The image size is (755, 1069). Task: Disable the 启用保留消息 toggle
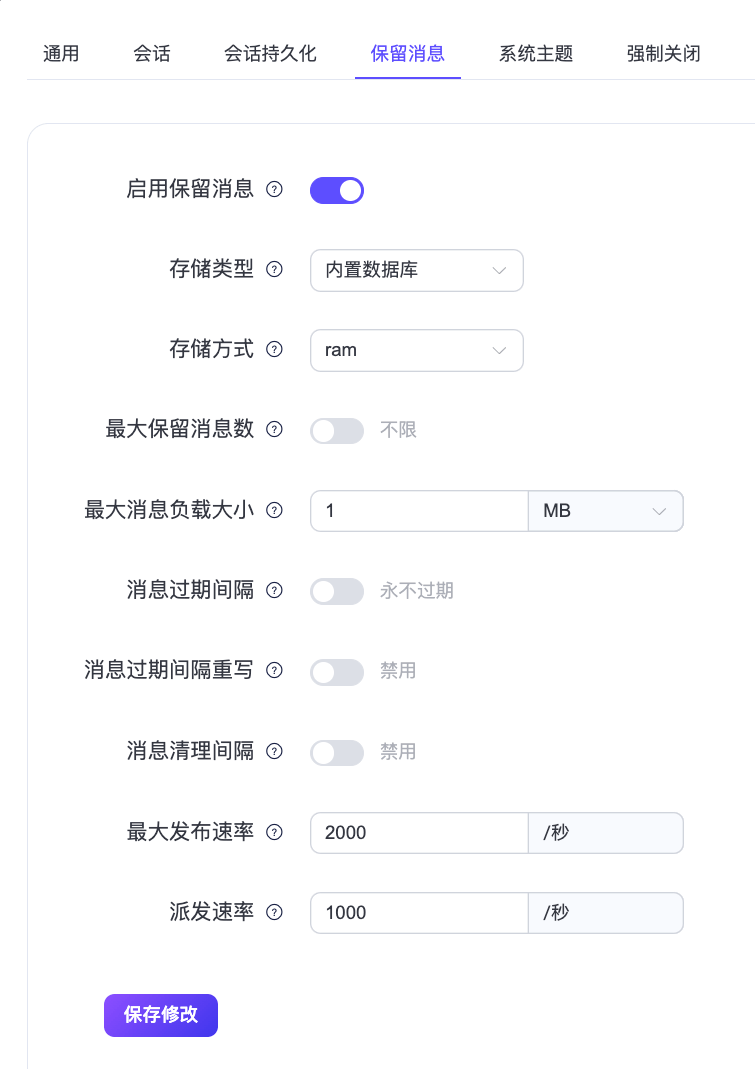337,190
